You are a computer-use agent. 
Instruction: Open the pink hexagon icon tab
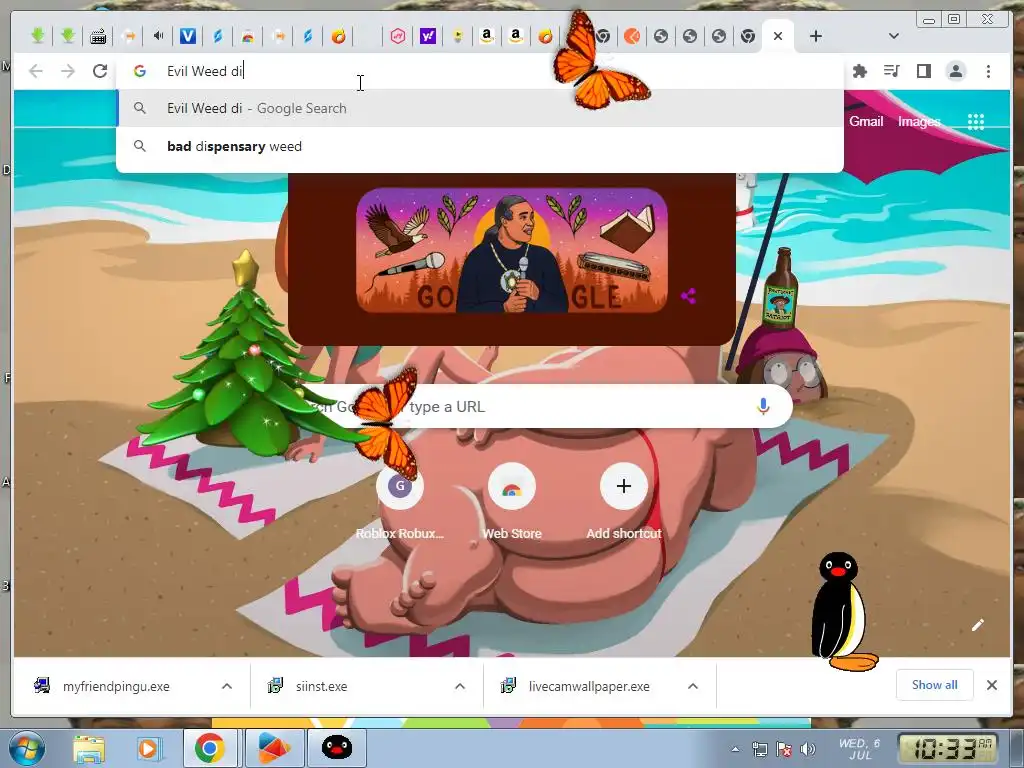(398, 36)
